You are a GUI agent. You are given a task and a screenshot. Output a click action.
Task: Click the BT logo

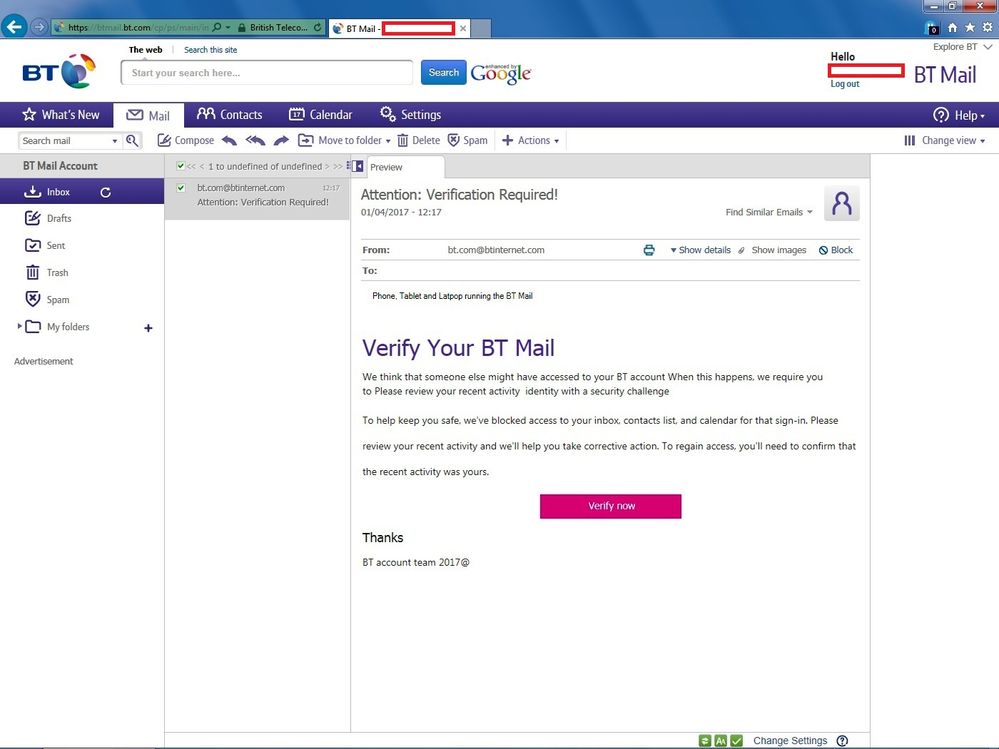[59, 71]
